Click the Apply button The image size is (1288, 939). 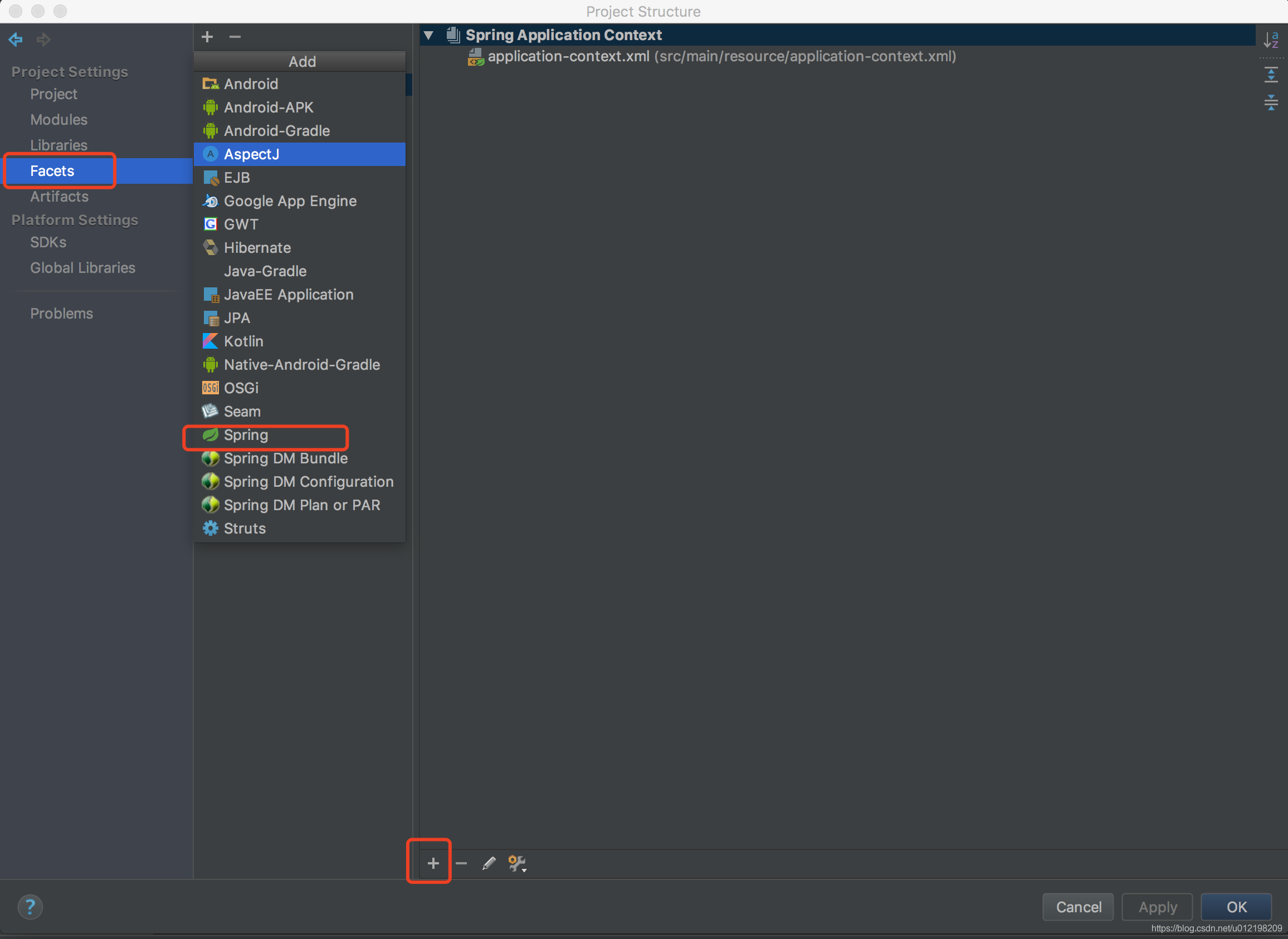(1157, 907)
